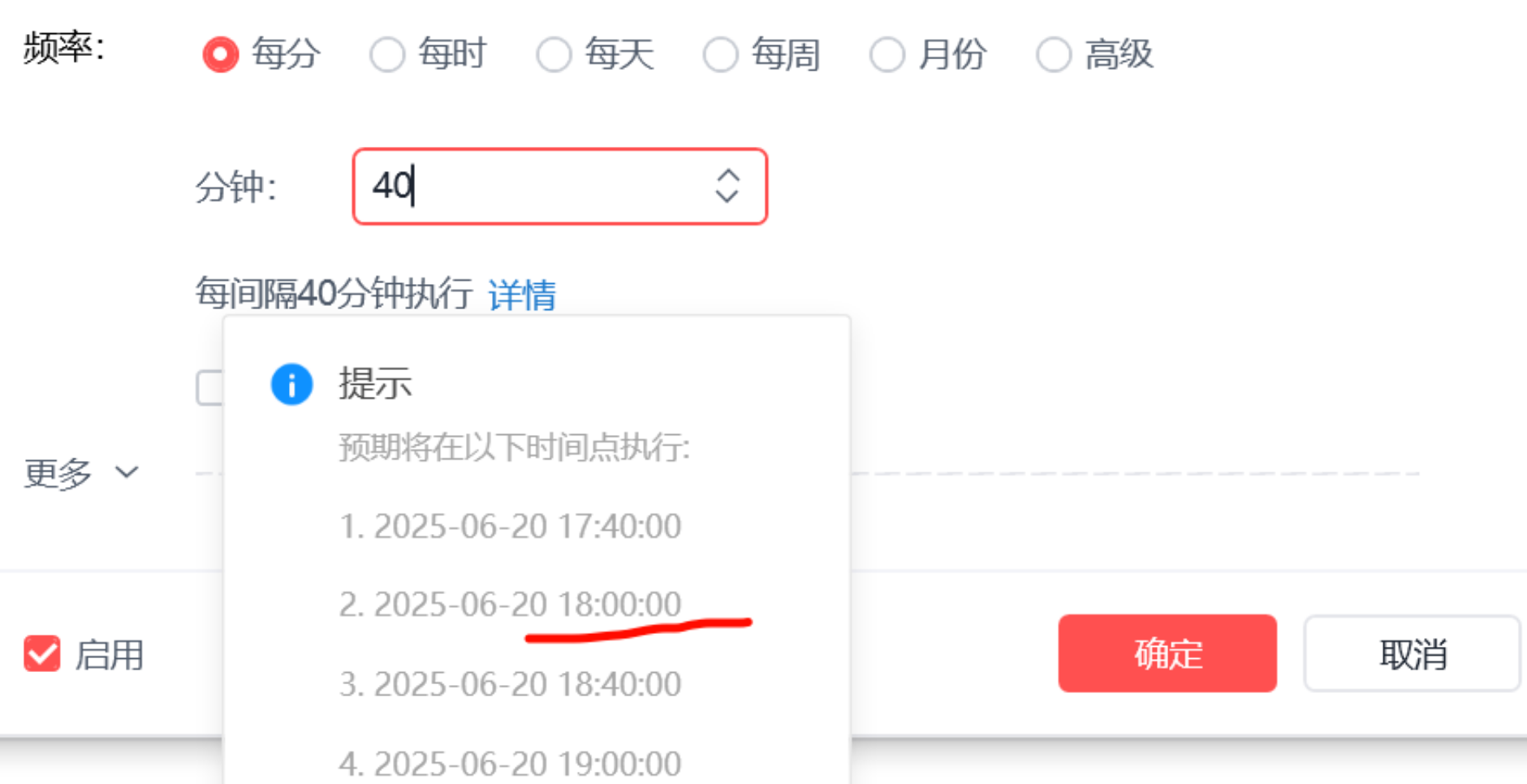Click the 提示 tooltip title
The height and width of the screenshot is (784, 1527).
click(x=375, y=383)
